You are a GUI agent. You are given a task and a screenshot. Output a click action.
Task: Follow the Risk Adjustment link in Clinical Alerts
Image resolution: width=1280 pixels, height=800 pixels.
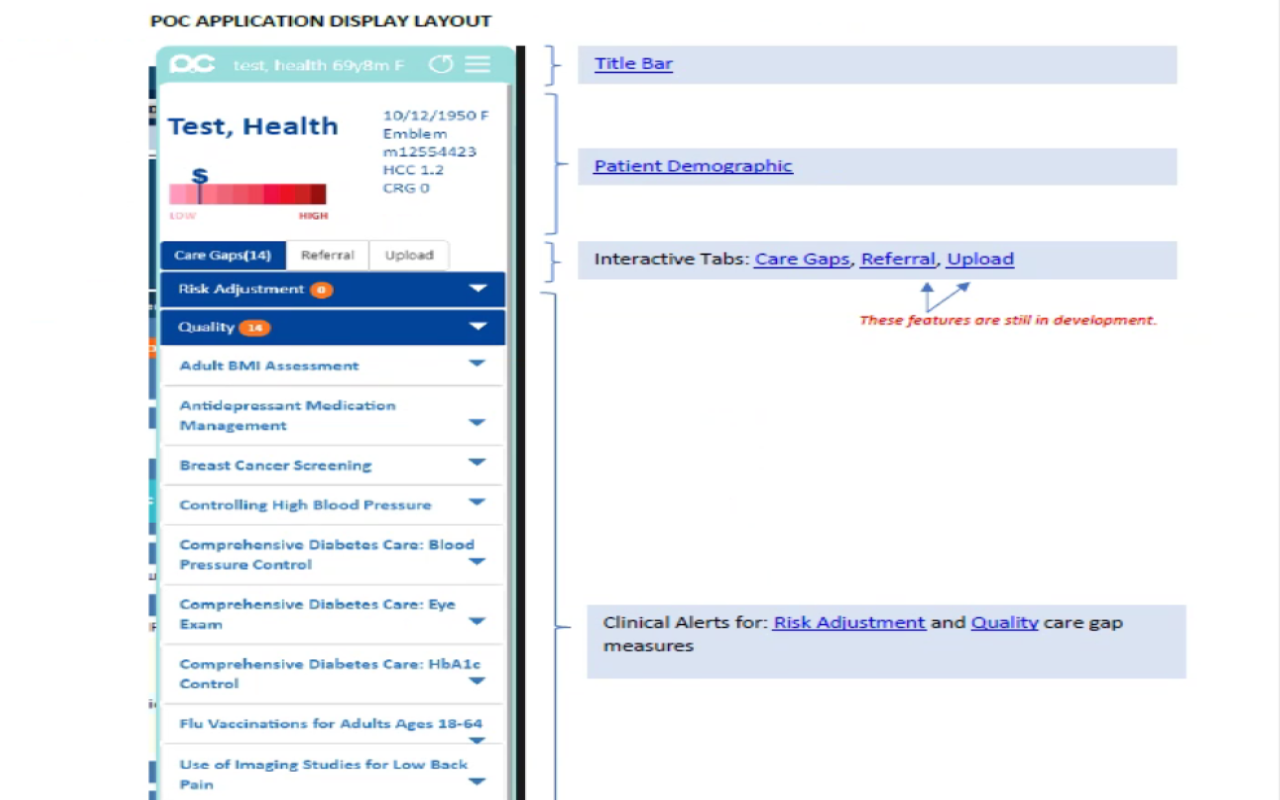point(849,622)
